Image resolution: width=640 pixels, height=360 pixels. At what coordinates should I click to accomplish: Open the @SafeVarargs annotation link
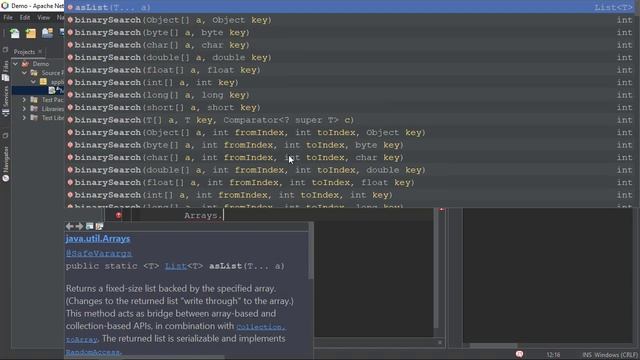click(x=99, y=253)
